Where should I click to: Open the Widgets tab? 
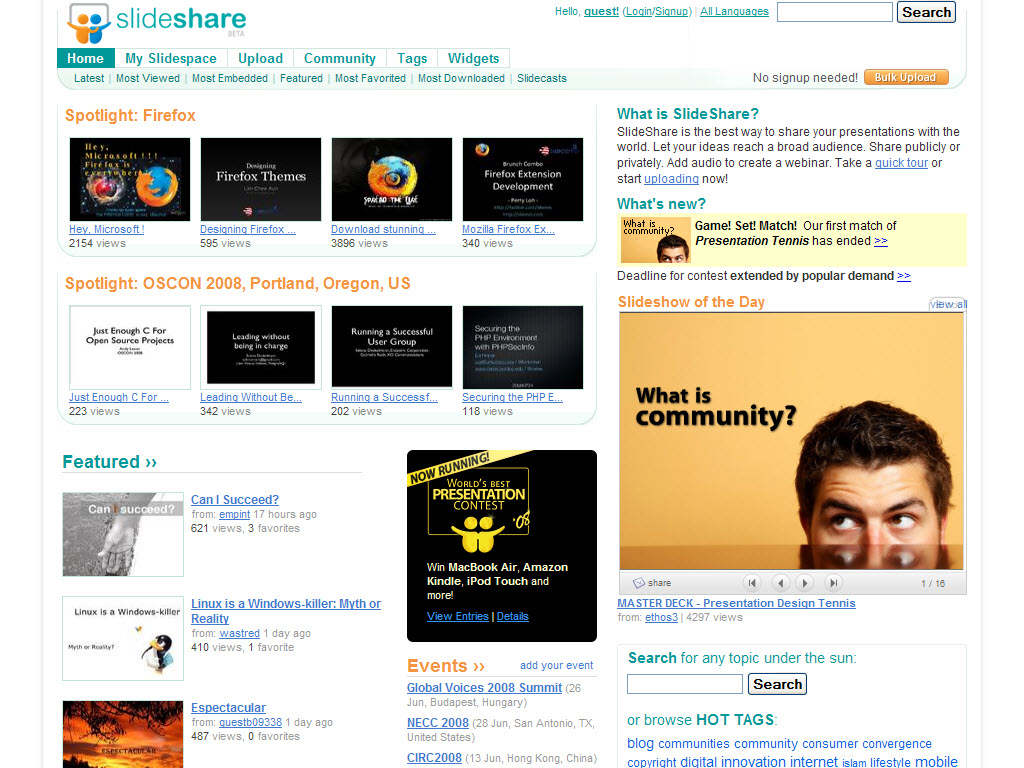pos(473,58)
